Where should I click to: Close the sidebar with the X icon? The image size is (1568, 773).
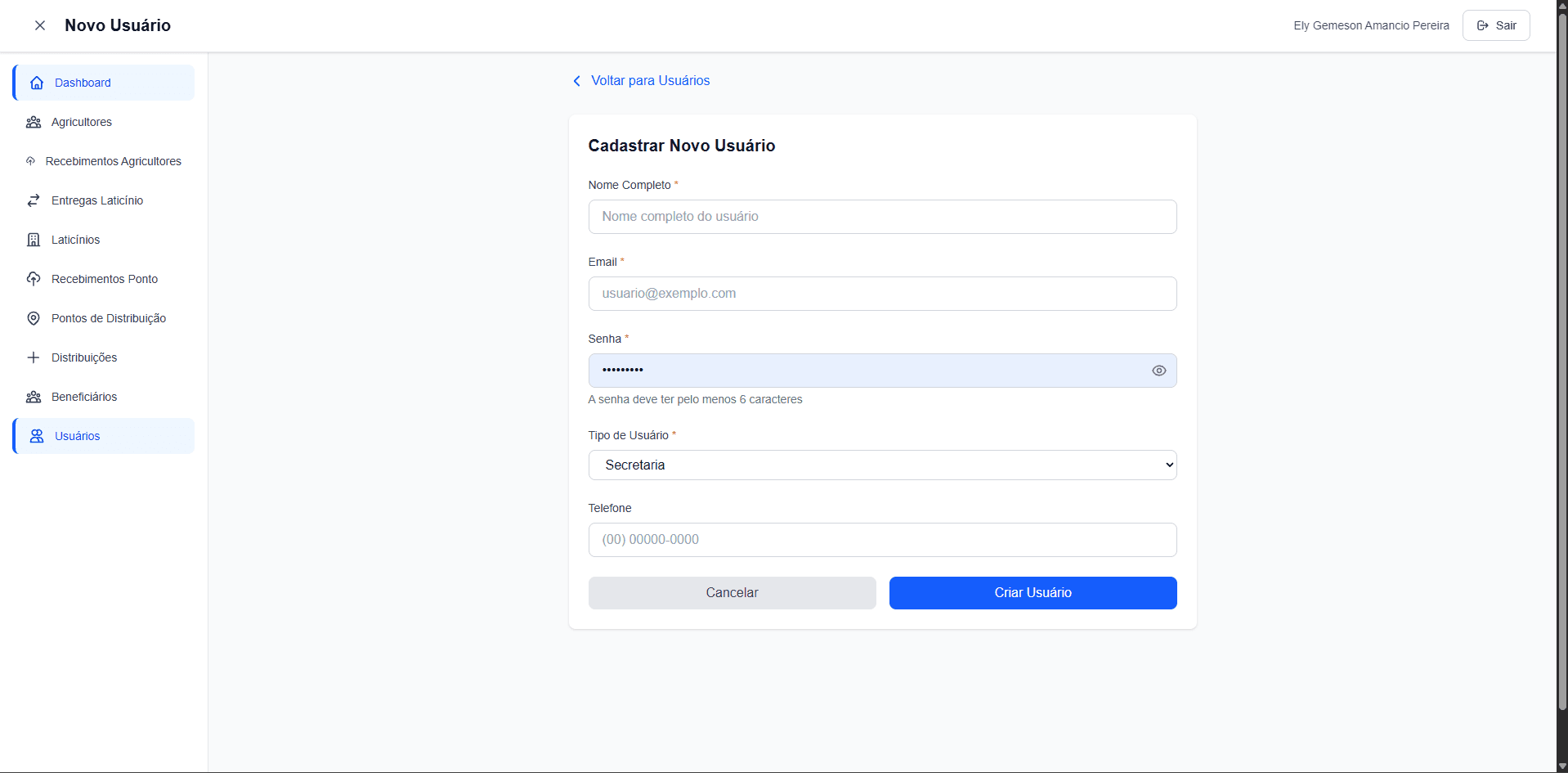39,25
